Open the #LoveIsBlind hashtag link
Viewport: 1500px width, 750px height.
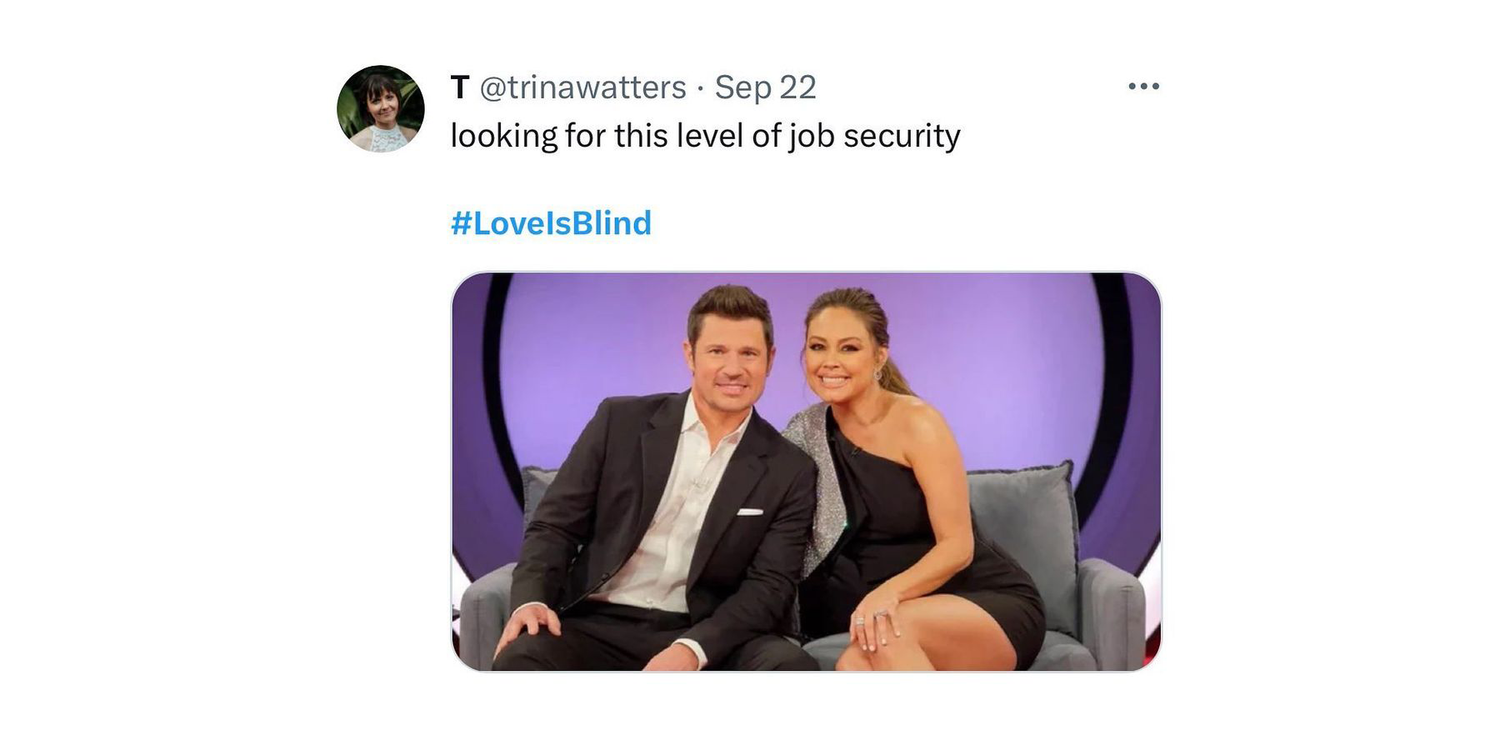551,223
